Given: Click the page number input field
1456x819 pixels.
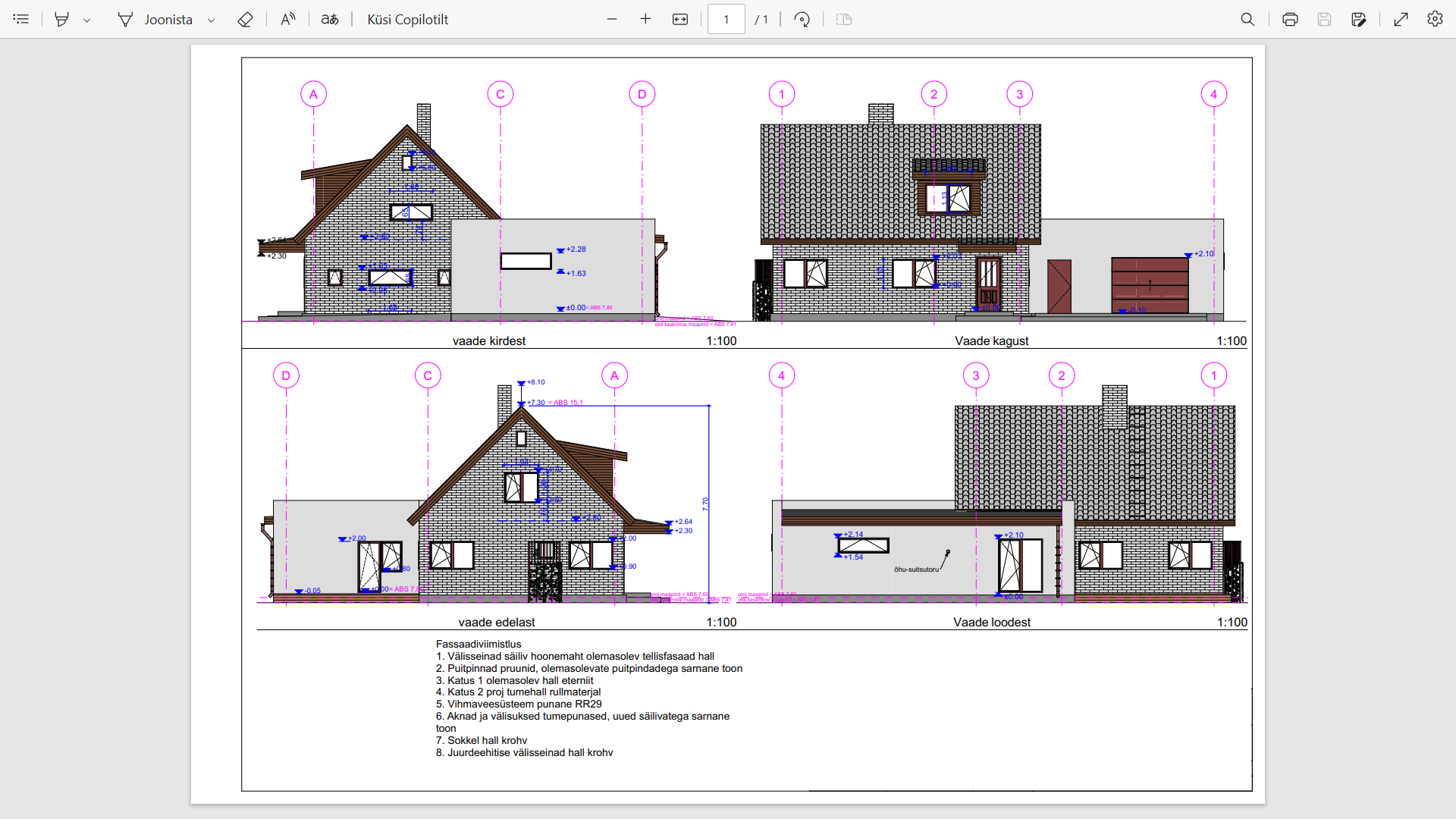Looking at the screenshot, I should (x=726, y=19).
